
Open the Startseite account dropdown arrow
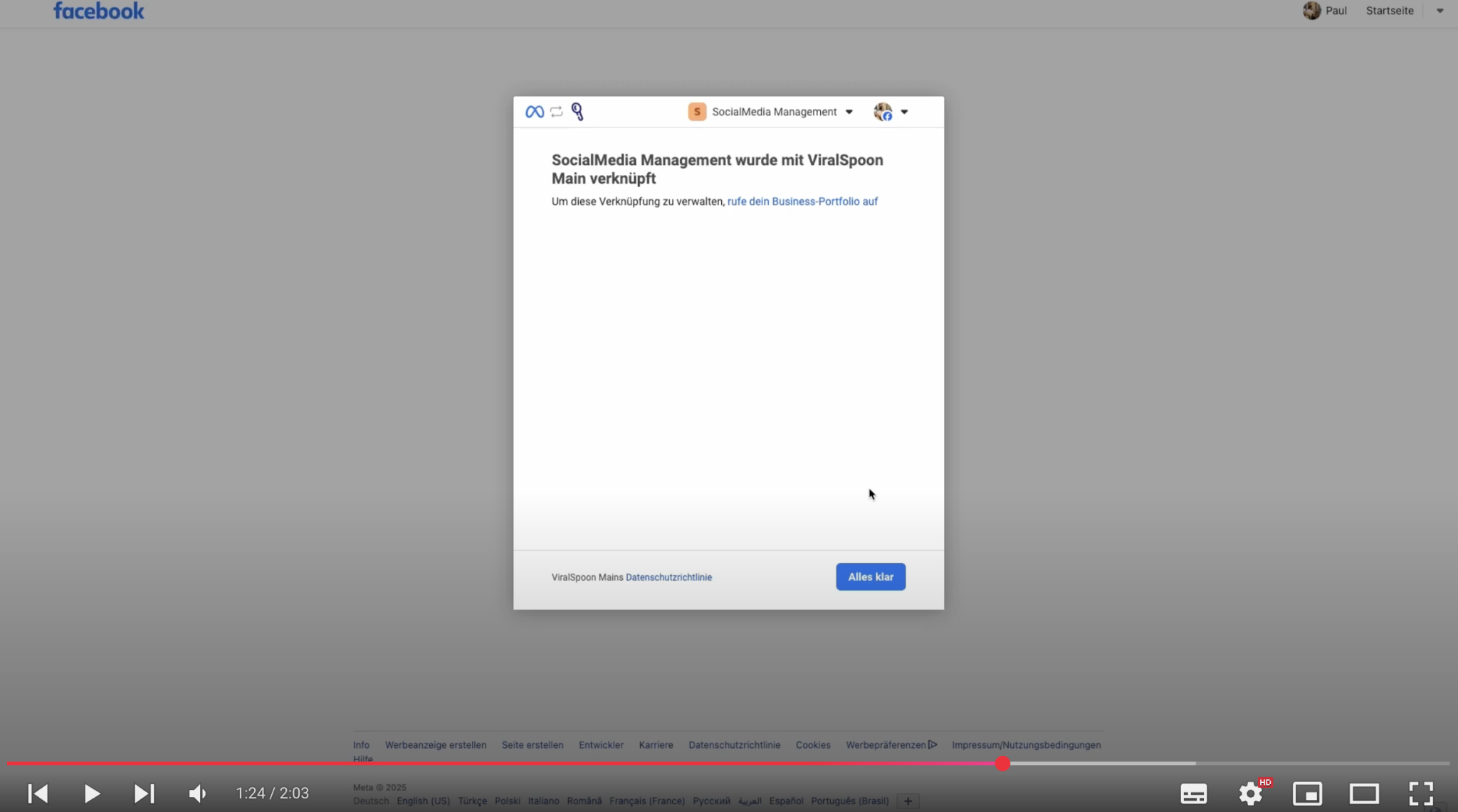(x=1439, y=10)
